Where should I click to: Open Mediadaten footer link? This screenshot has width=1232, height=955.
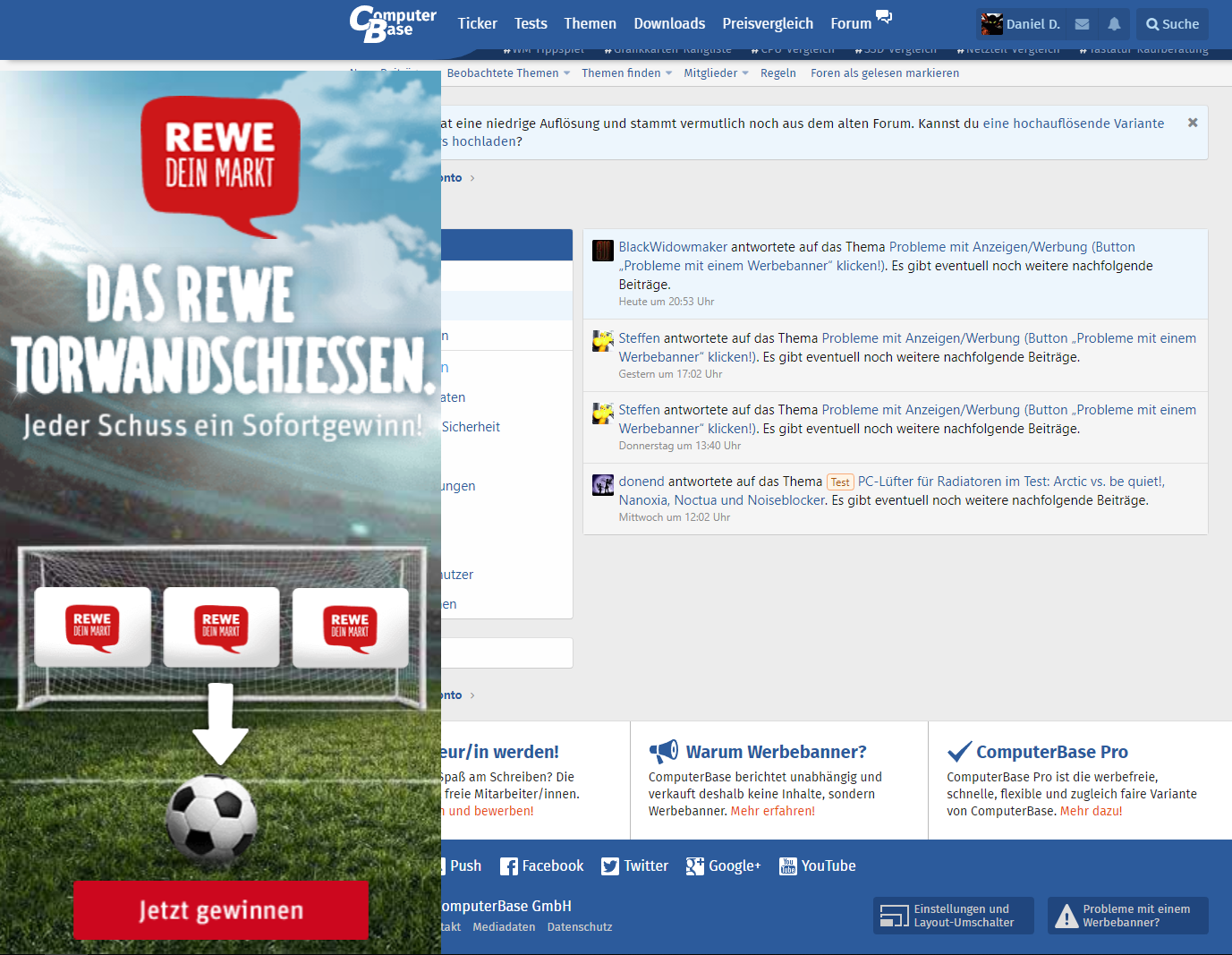[504, 927]
